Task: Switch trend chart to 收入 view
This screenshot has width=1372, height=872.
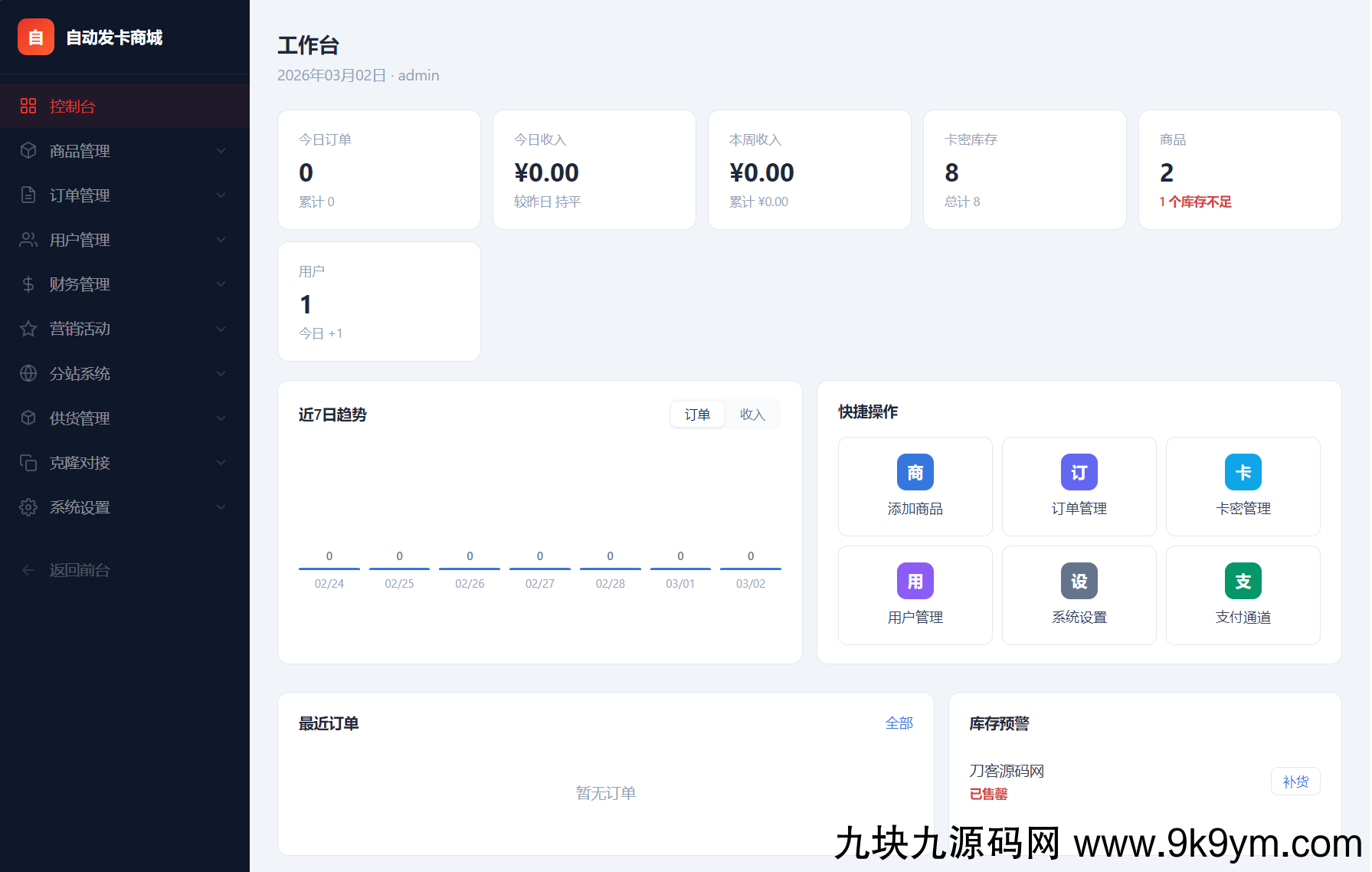Action: point(751,415)
